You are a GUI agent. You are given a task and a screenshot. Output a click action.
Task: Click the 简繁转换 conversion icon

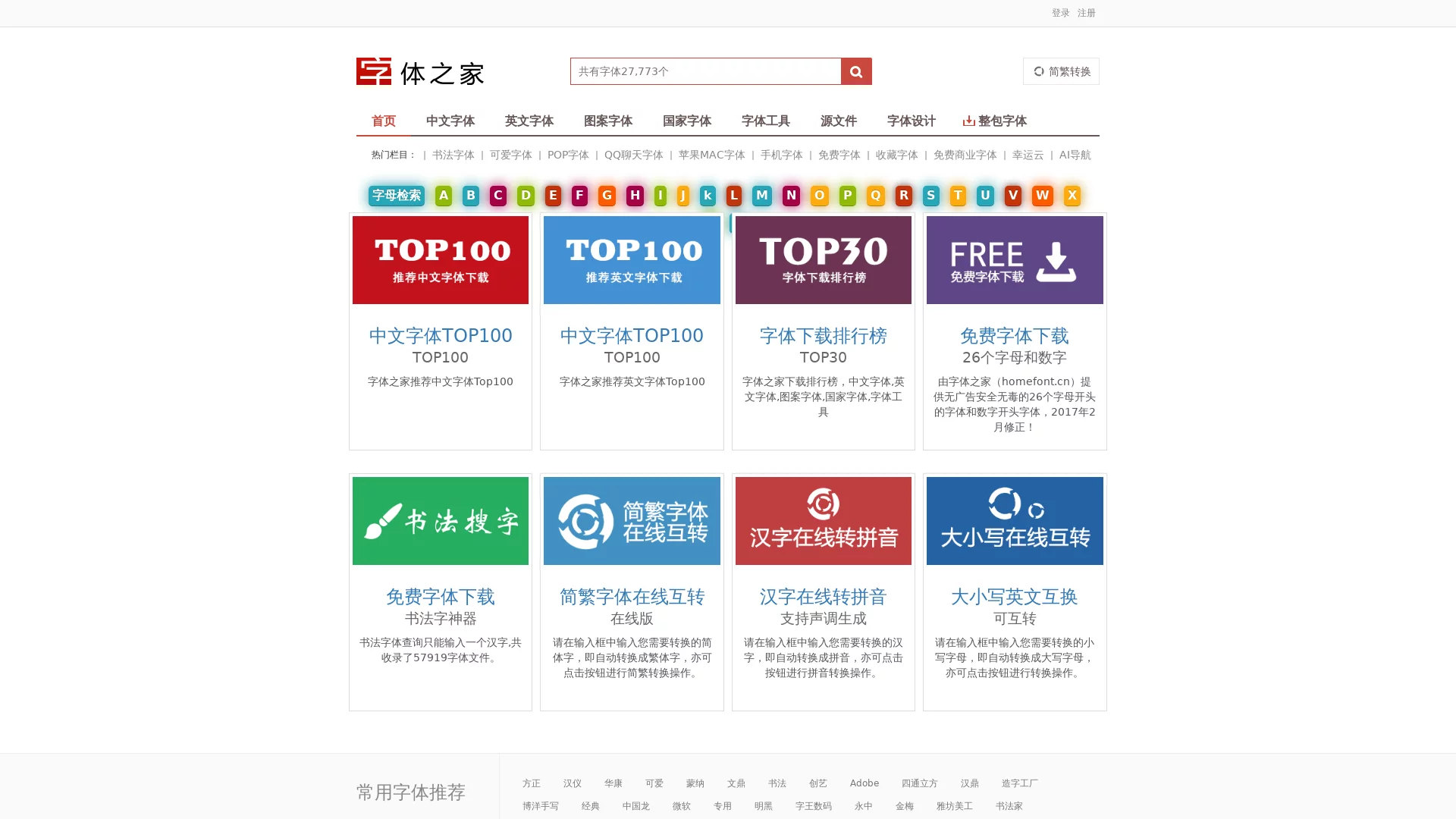pos(1039,71)
